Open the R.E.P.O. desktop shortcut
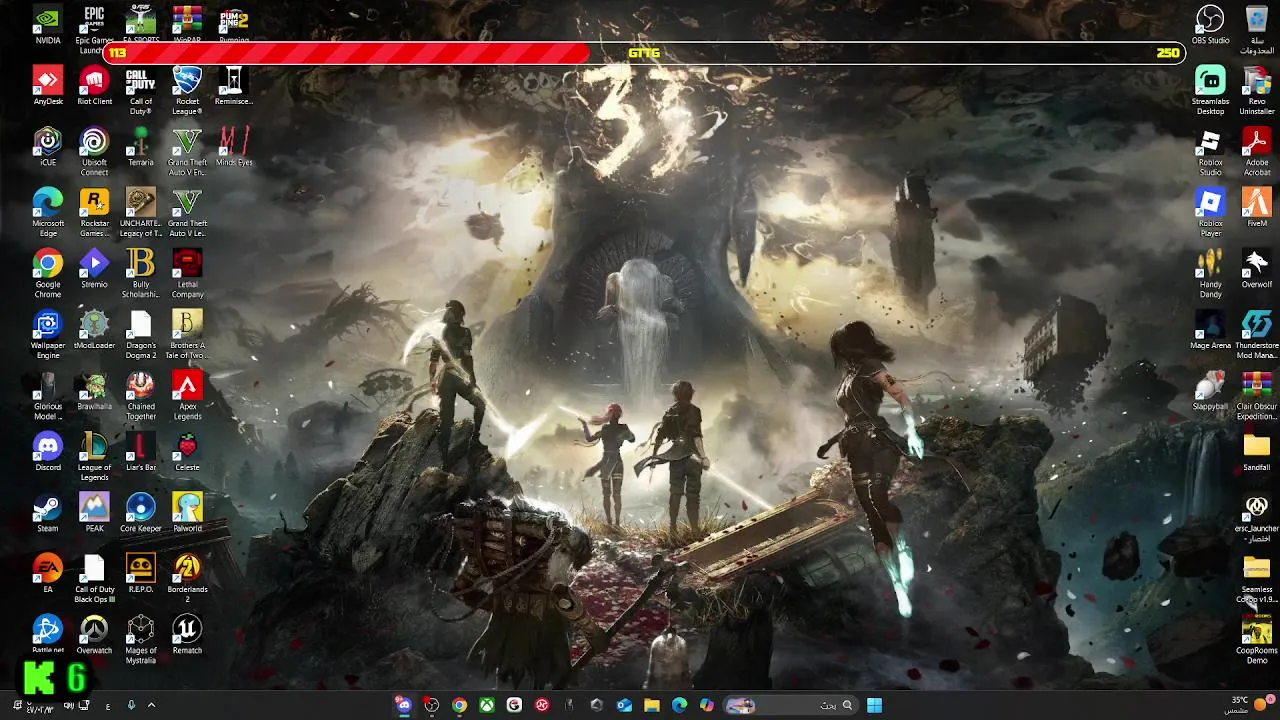 click(141, 574)
